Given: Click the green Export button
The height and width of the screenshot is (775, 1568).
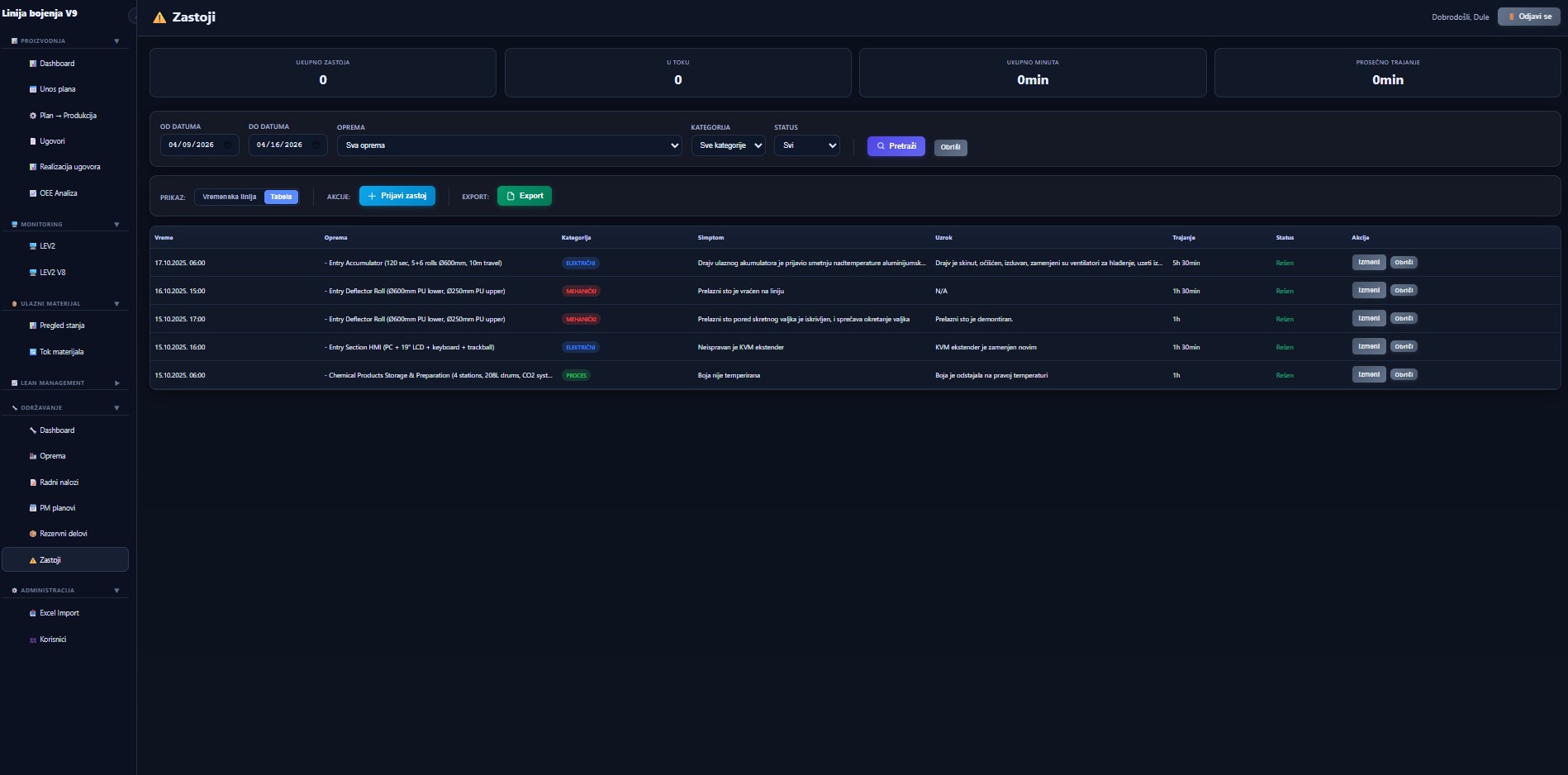Looking at the screenshot, I should [525, 196].
